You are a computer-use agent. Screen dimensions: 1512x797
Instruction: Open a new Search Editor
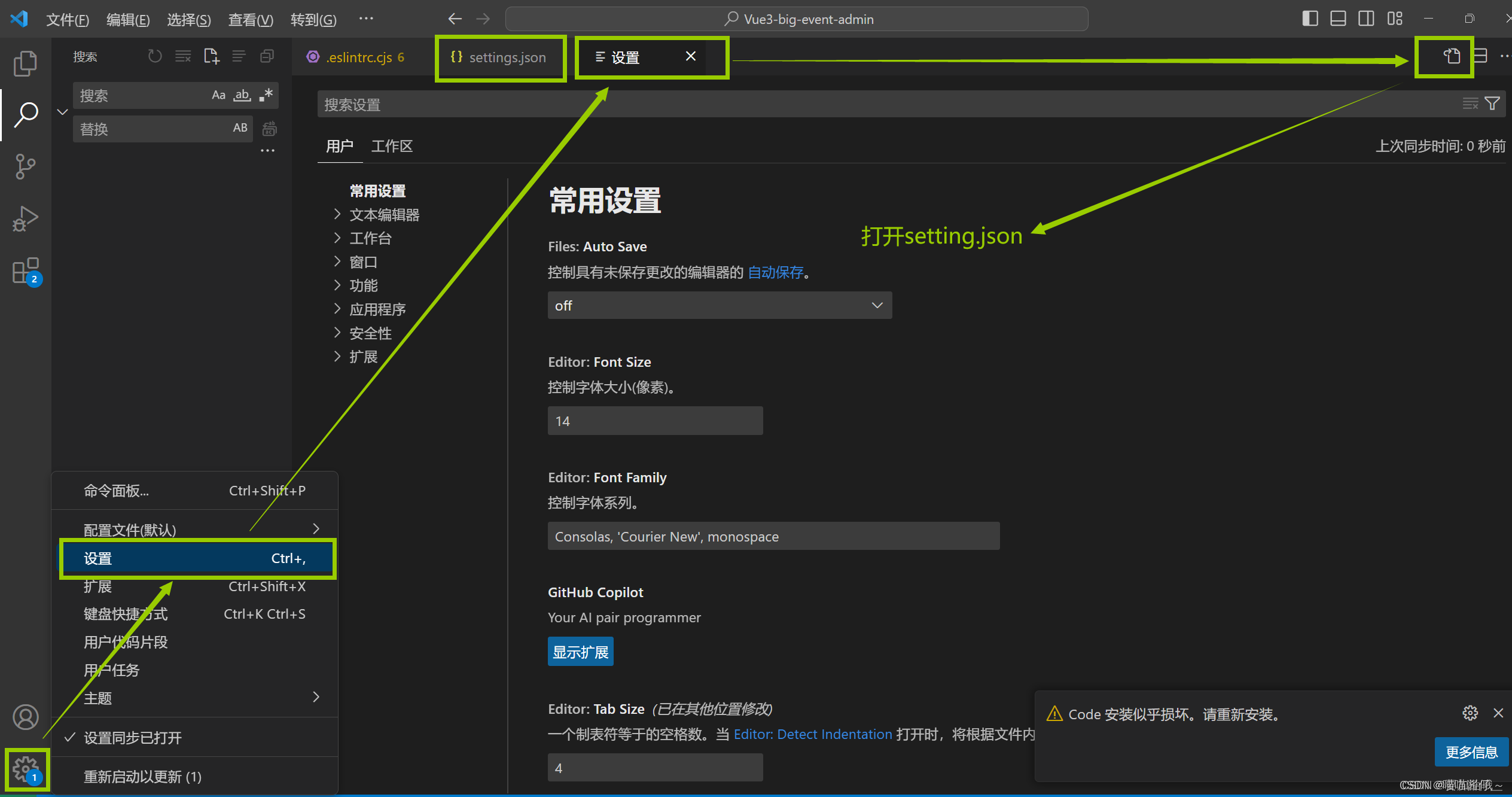pos(211,56)
